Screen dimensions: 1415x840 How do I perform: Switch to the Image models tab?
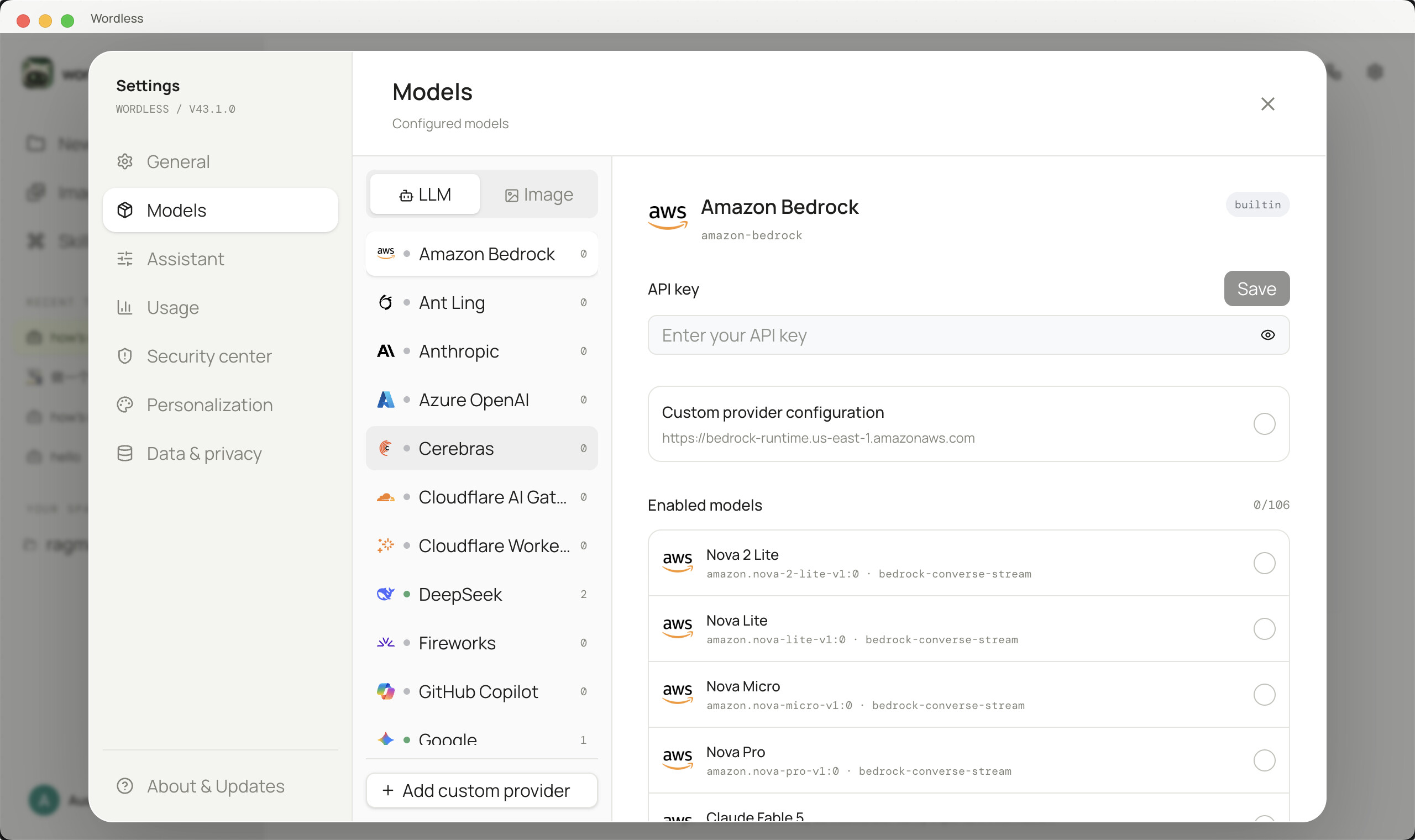pos(539,195)
